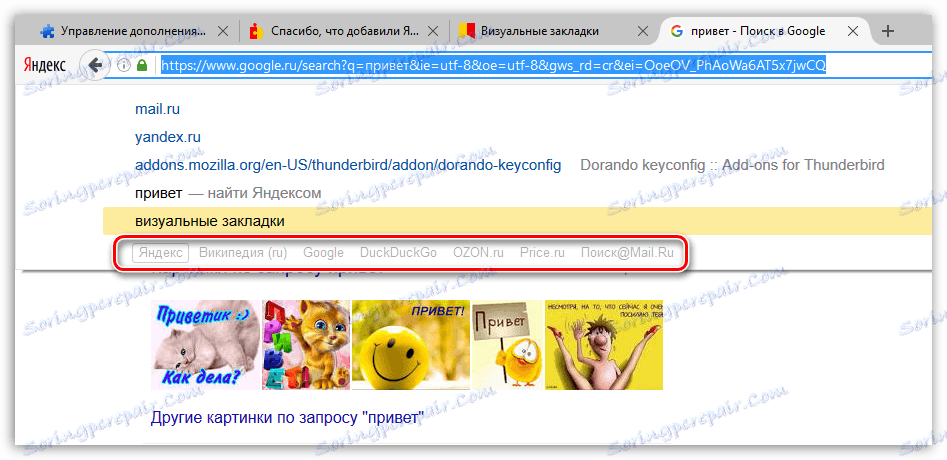Close the привет - Поиск в Google tab
Viewport: 947px width, 460px height.
coord(853,31)
